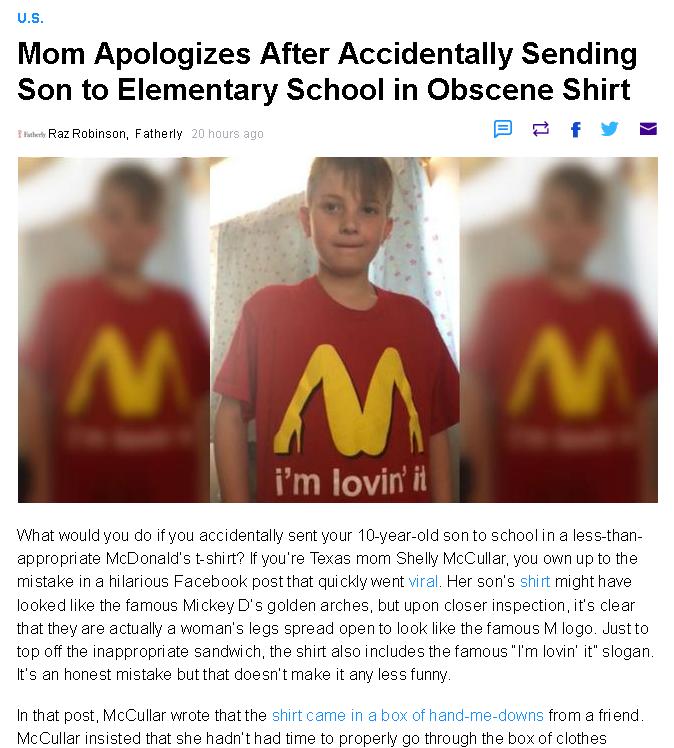Viewport: 674px width, 748px height.
Task: Click the paragraph starting 'What would you do'
Action: point(335,605)
